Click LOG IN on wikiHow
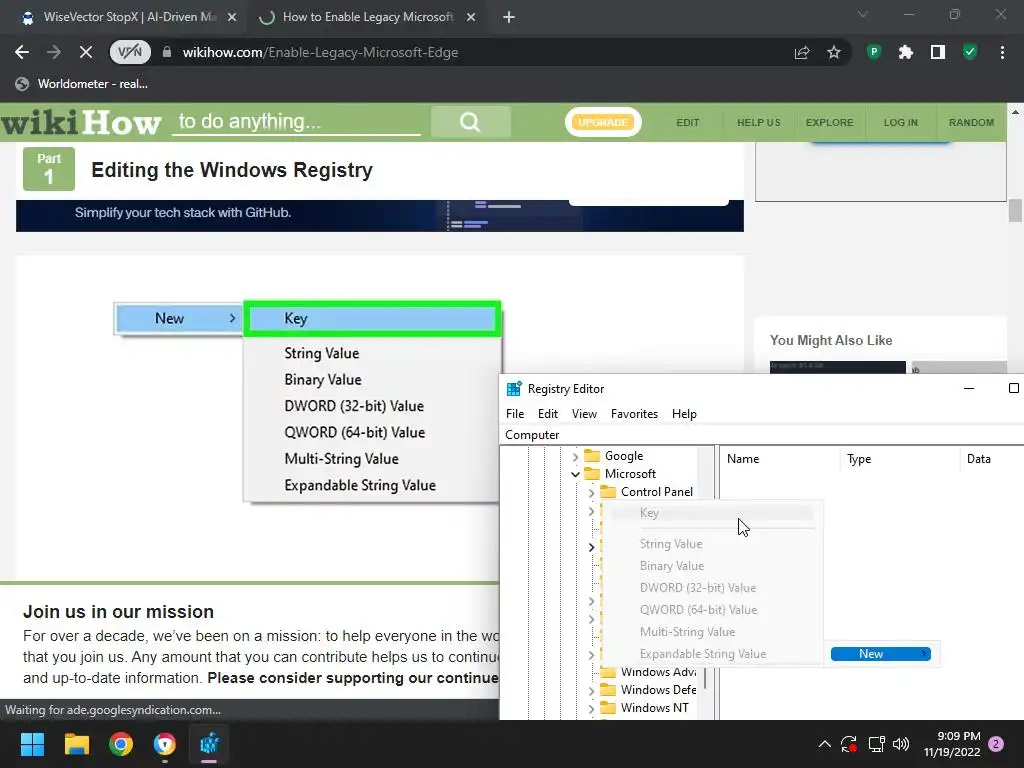This screenshot has height=768, width=1024. 901,122
